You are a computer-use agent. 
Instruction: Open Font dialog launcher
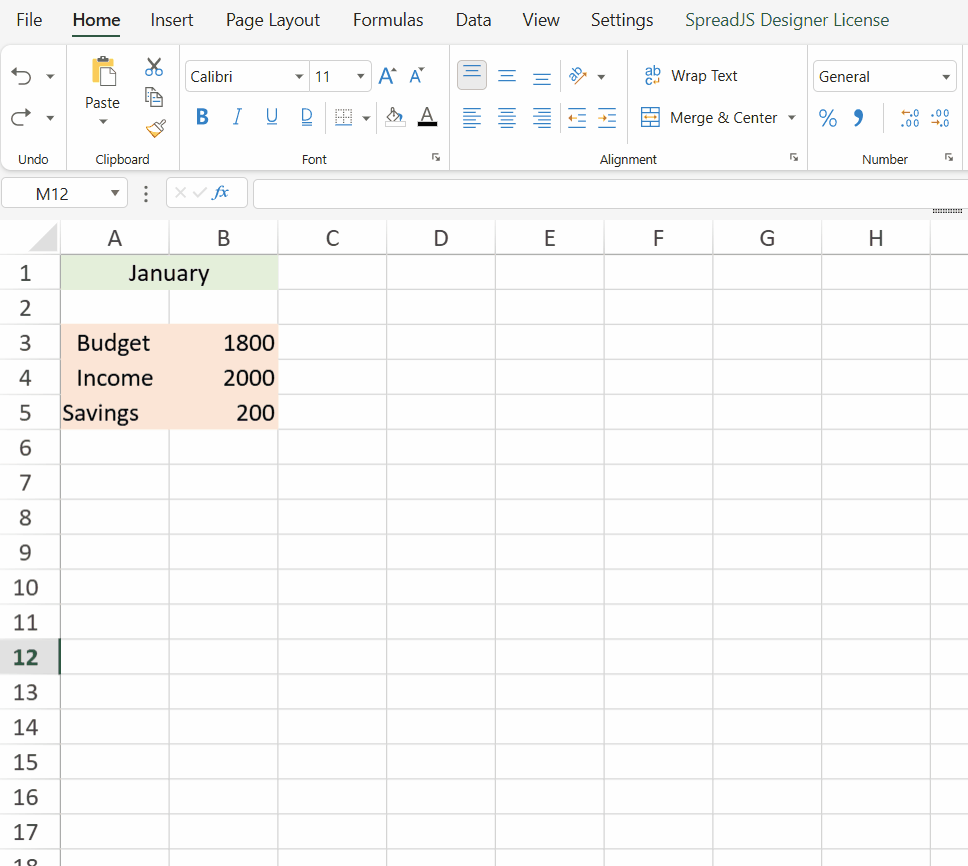coord(436,157)
